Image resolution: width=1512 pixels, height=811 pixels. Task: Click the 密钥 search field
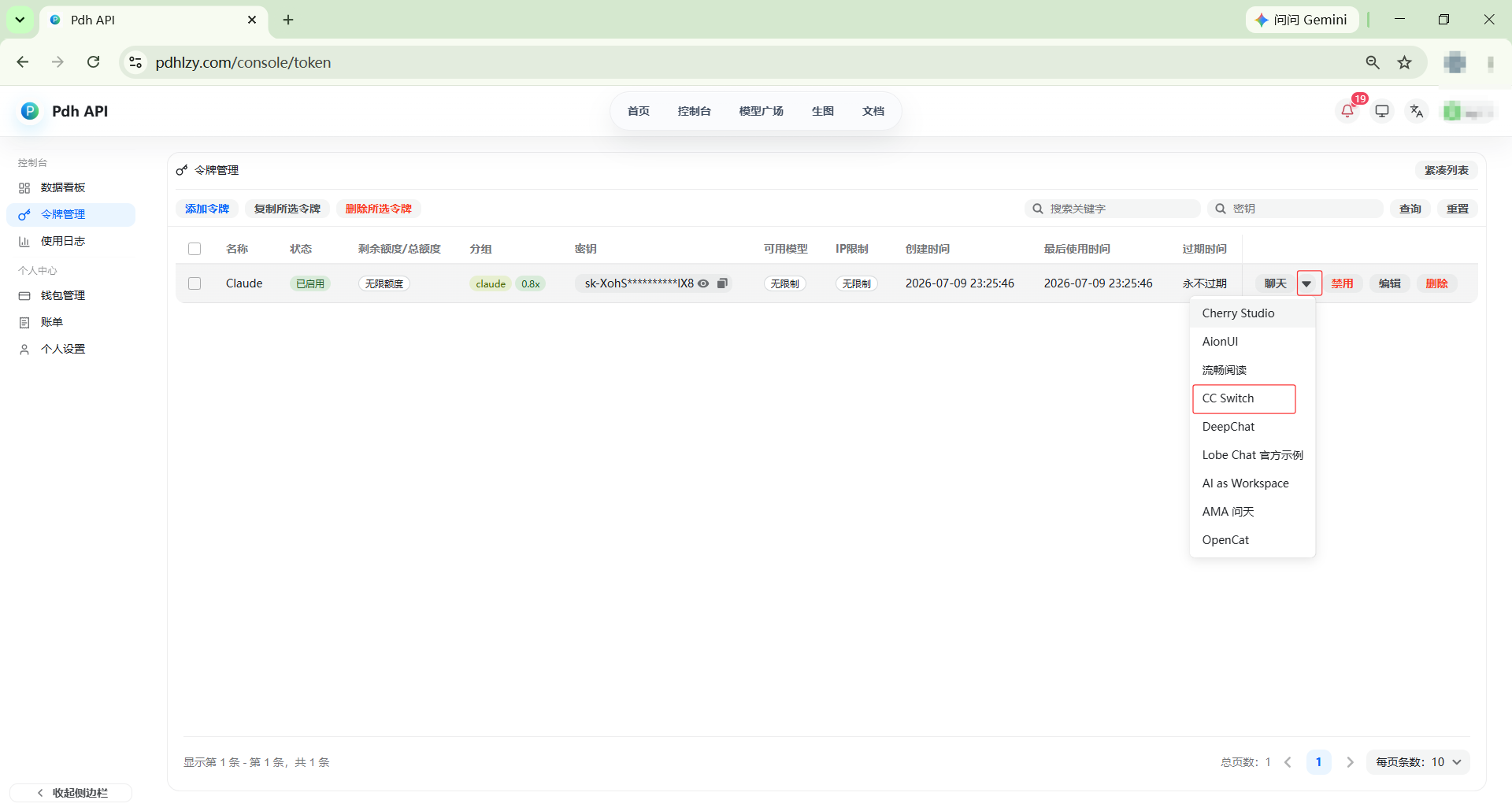coord(1295,209)
